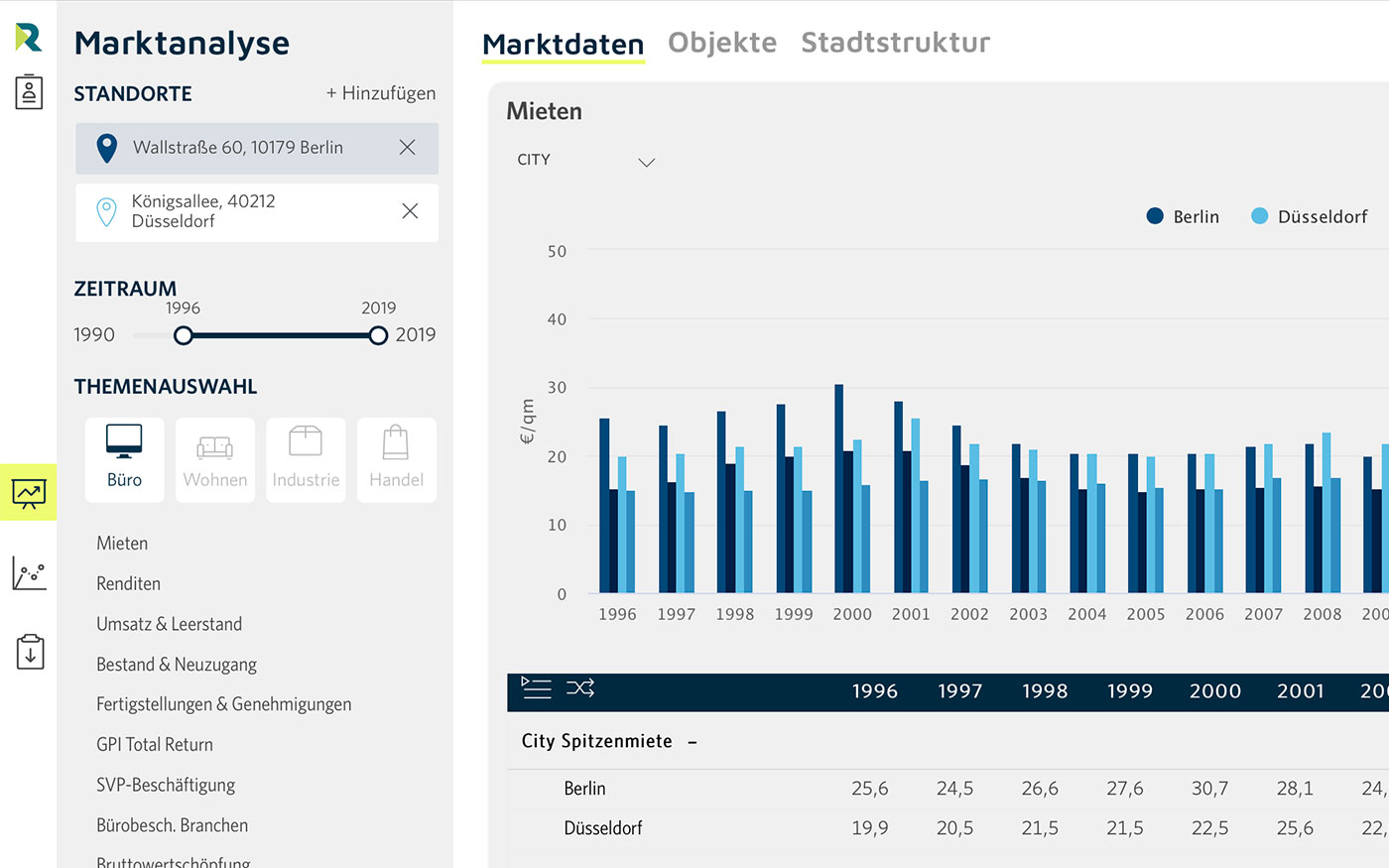Remove the Königsallee, 40212 Düsseldorf location
Image resolution: width=1389 pixels, height=868 pixels.
pos(410,210)
